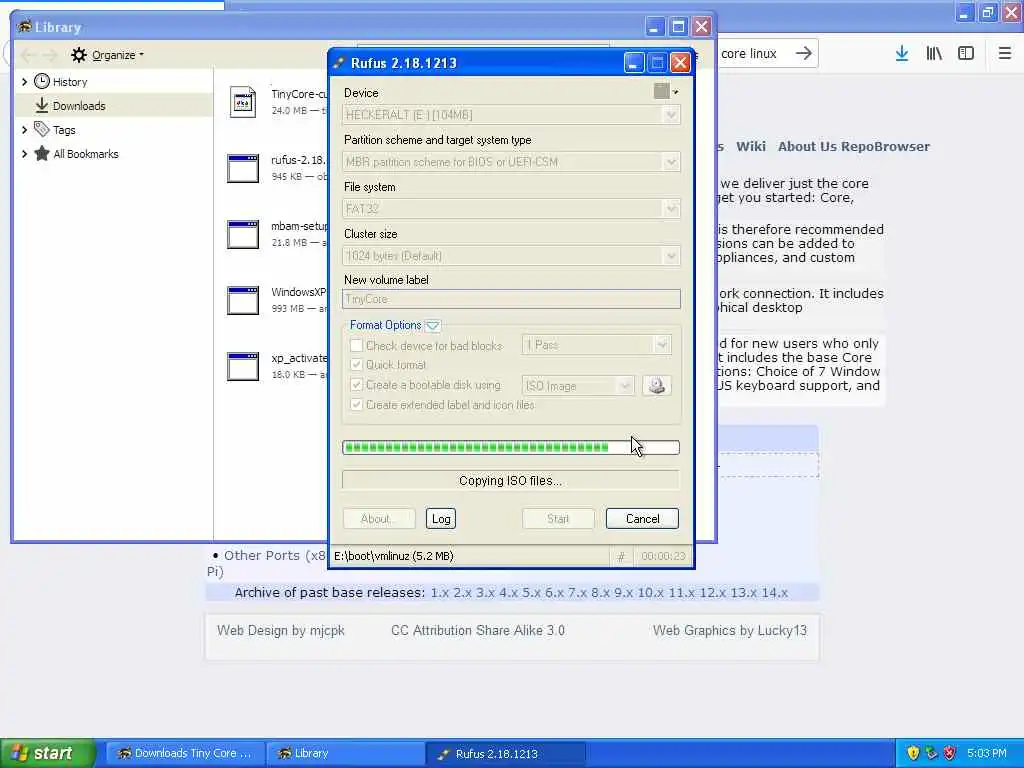This screenshot has width=1024, height=768.
Task: Toggle 'Create extended label and icon files' checkbox
Action: (357, 405)
